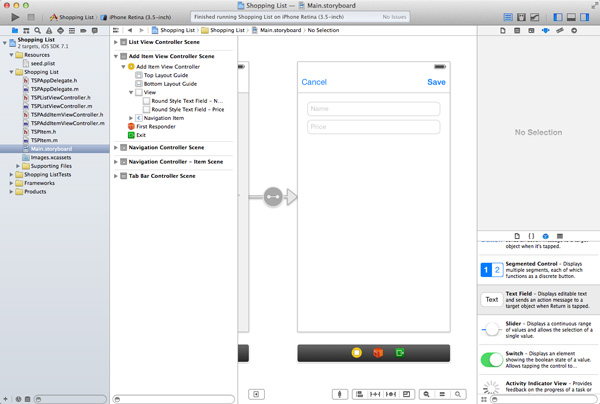Screen dimensions: 600x404
Task: Show the Media library icon
Action: (x=560, y=236)
